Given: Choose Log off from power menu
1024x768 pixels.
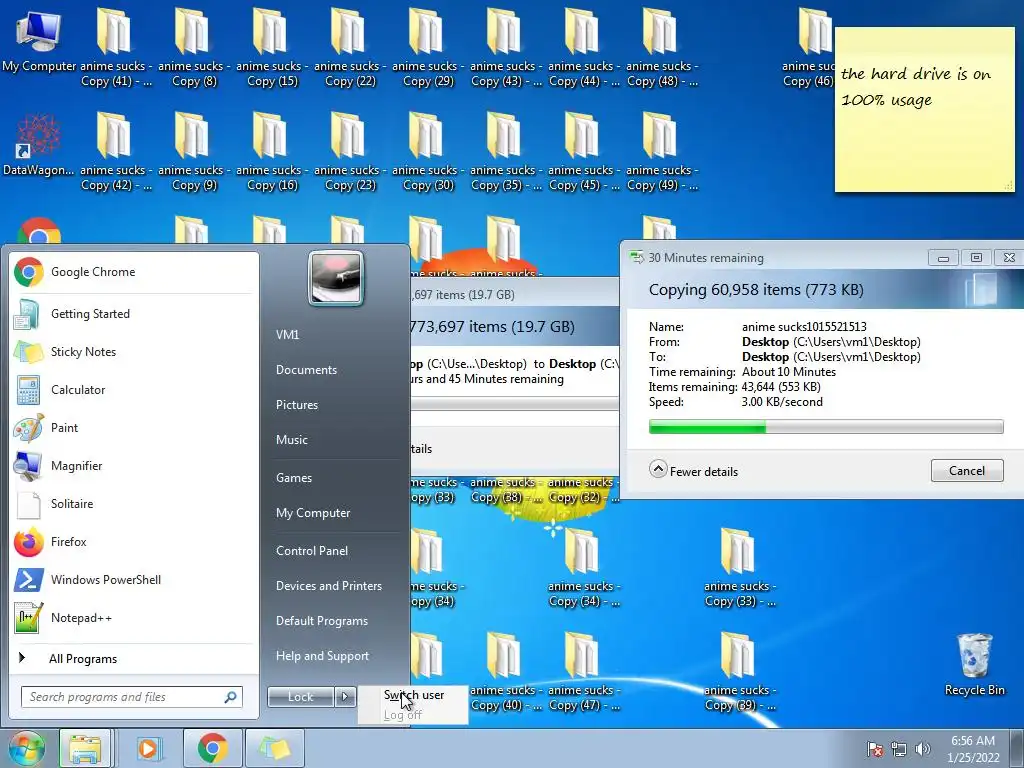Looking at the screenshot, I should coord(413,714).
